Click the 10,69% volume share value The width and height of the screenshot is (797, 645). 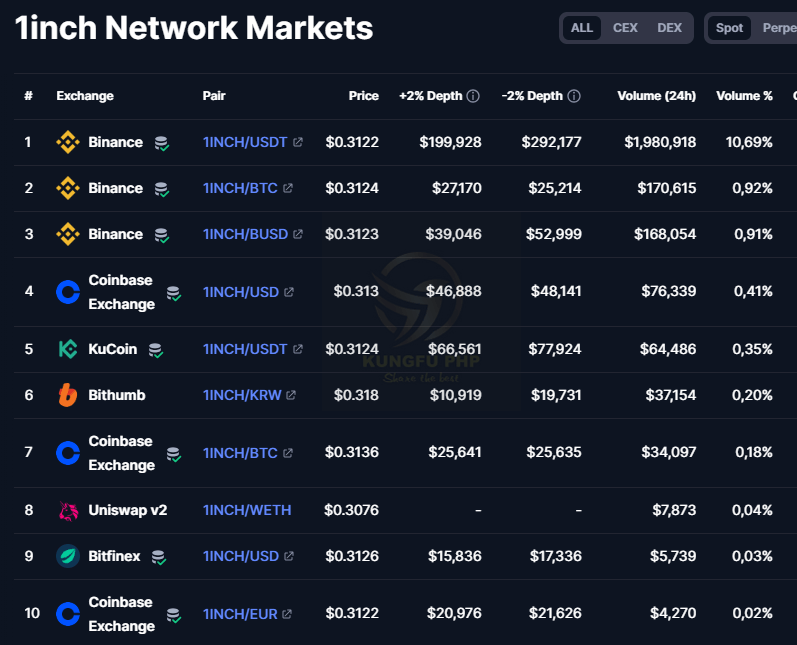tap(749, 142)
